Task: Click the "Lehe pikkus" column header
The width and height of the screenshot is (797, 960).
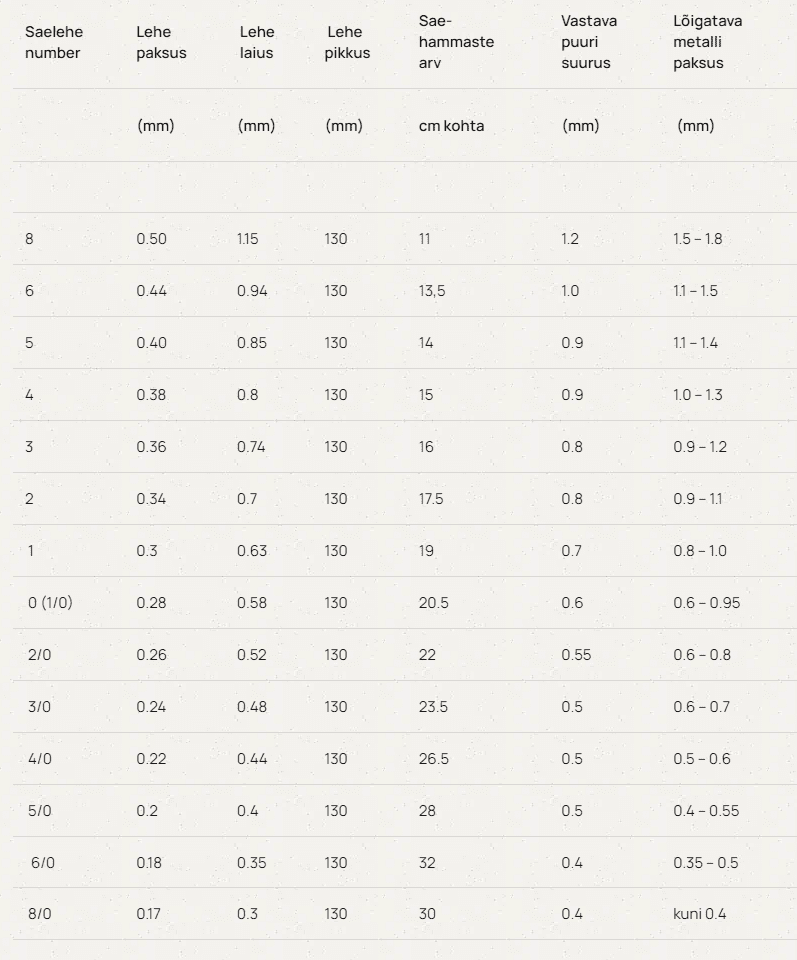Action: pos(347,42)
